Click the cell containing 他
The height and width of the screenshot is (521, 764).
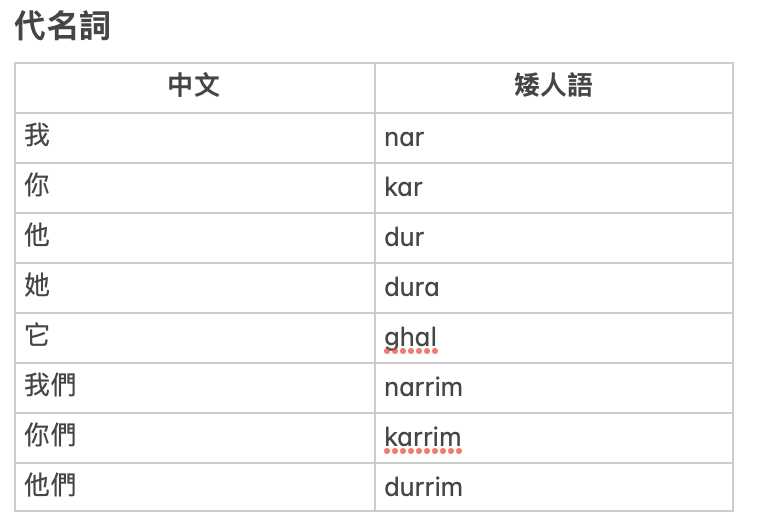[195, 238]
